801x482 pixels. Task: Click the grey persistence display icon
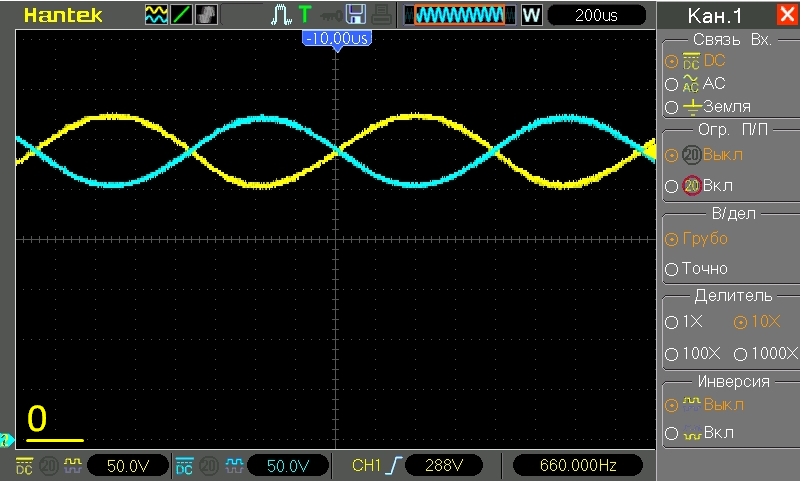tap(206, 15)
